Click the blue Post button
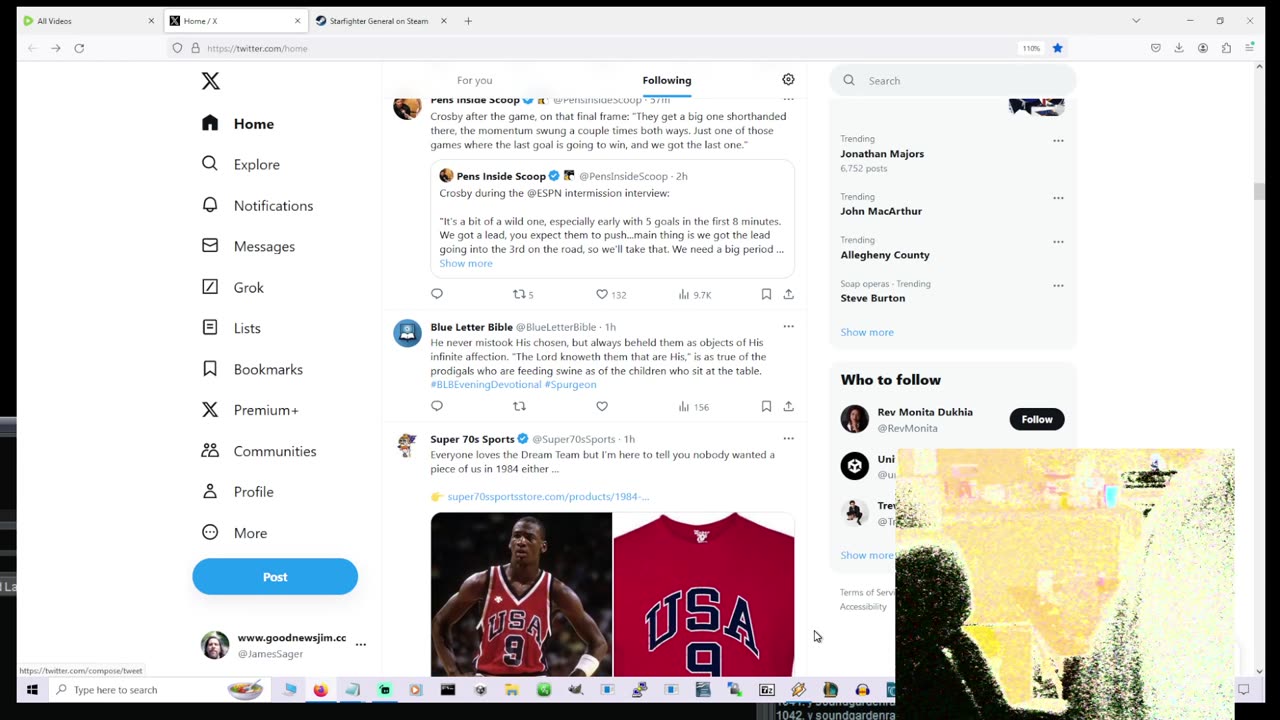Viewport: 1280px width, 720px height. [x=275, y=577]
